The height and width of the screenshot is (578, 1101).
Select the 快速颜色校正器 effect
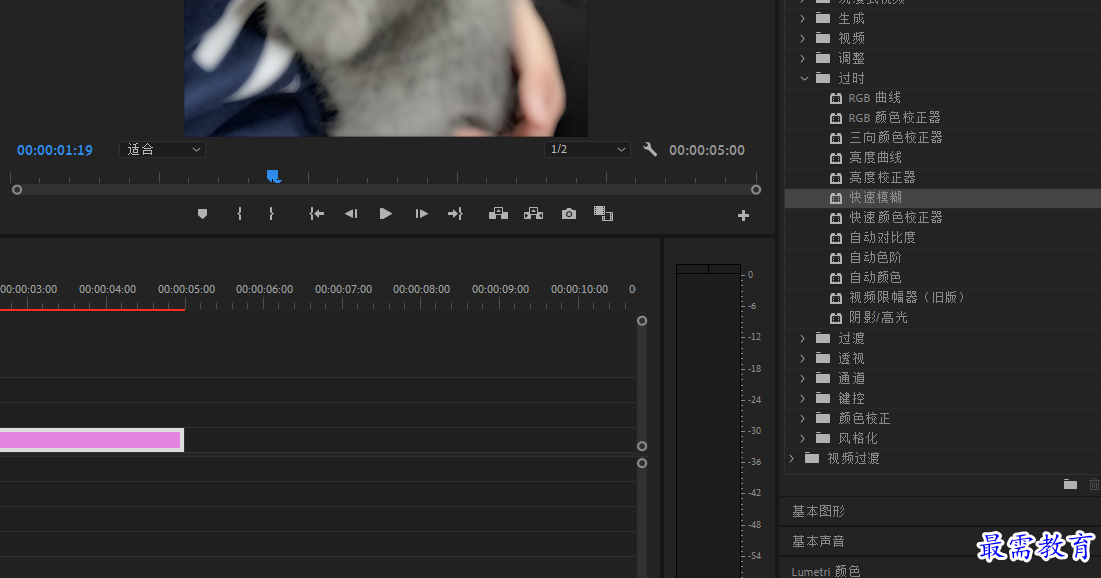pos(895,218)
